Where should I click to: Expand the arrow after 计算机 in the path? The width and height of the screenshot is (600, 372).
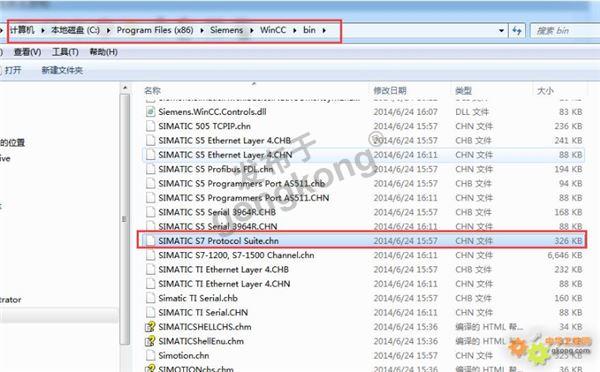click(x=42, y=30)
